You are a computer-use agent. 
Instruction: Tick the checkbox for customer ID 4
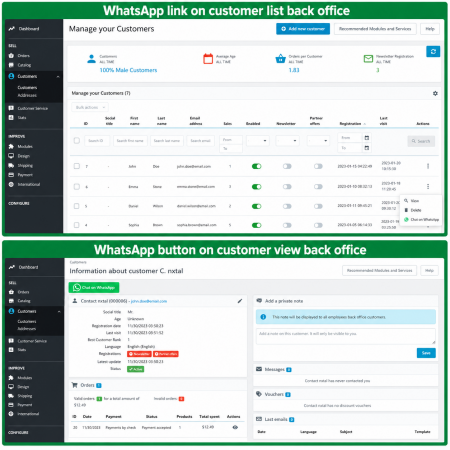point(77,225)
